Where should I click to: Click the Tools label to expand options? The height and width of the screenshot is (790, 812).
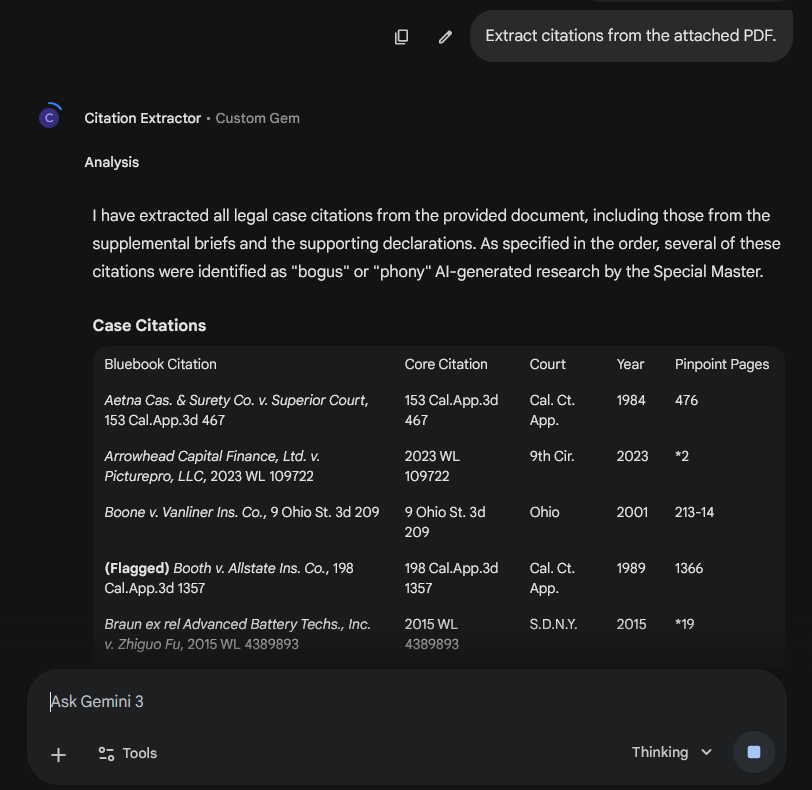coord(138,753)
